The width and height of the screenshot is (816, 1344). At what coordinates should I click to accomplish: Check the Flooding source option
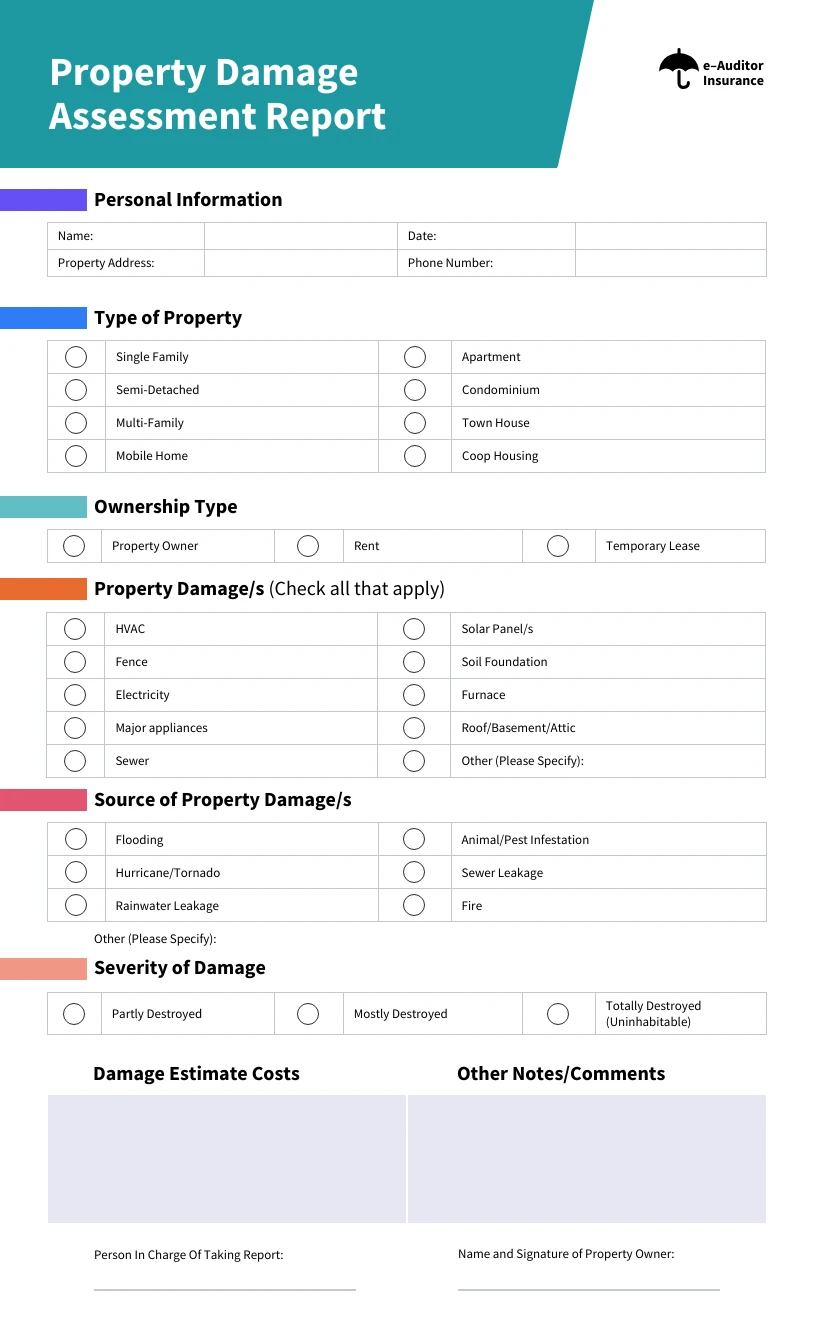75,840
